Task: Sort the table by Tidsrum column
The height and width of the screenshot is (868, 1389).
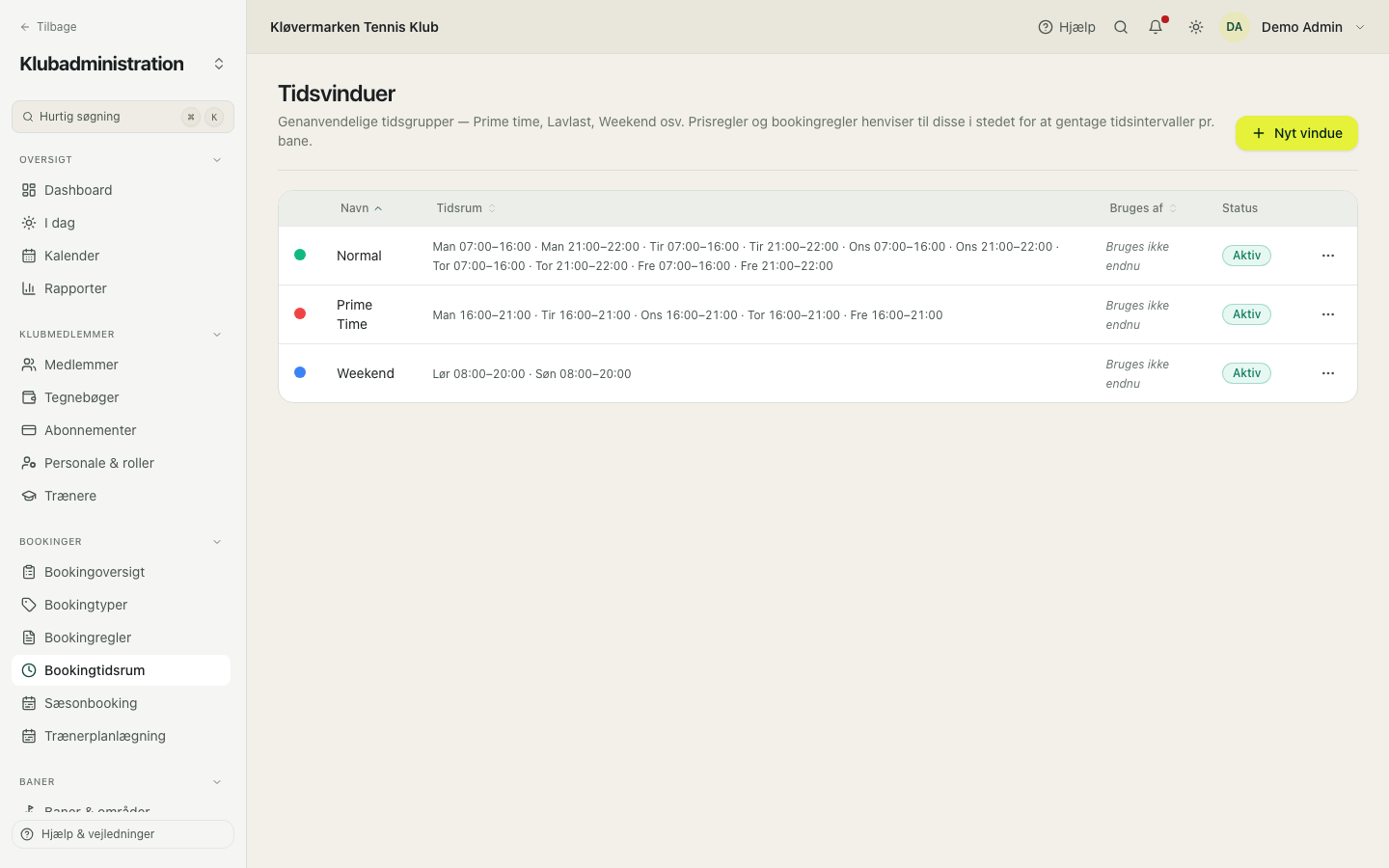Action: coord(466,208)
